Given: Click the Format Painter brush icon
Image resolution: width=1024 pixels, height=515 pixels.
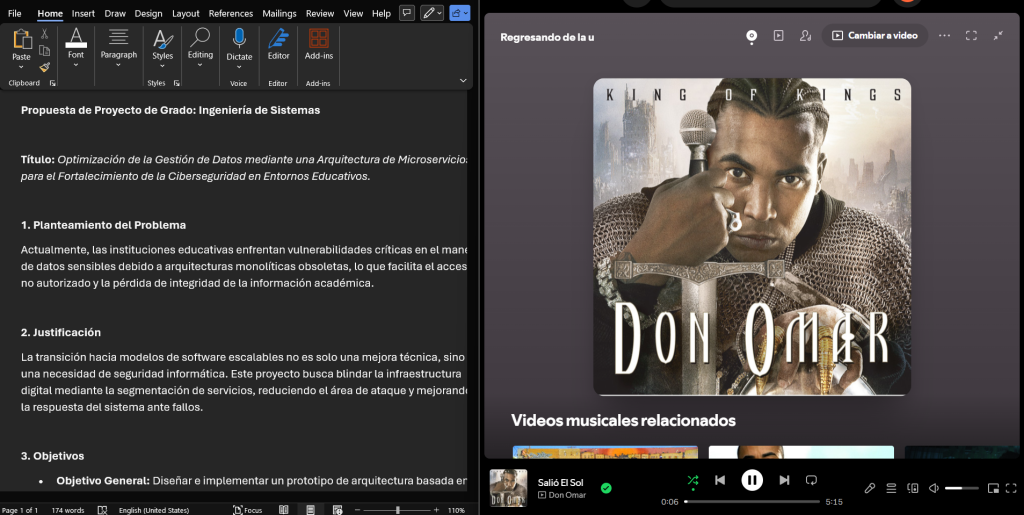Looking at the screenshot, I should pyautogui.click(x=44, y=67).
